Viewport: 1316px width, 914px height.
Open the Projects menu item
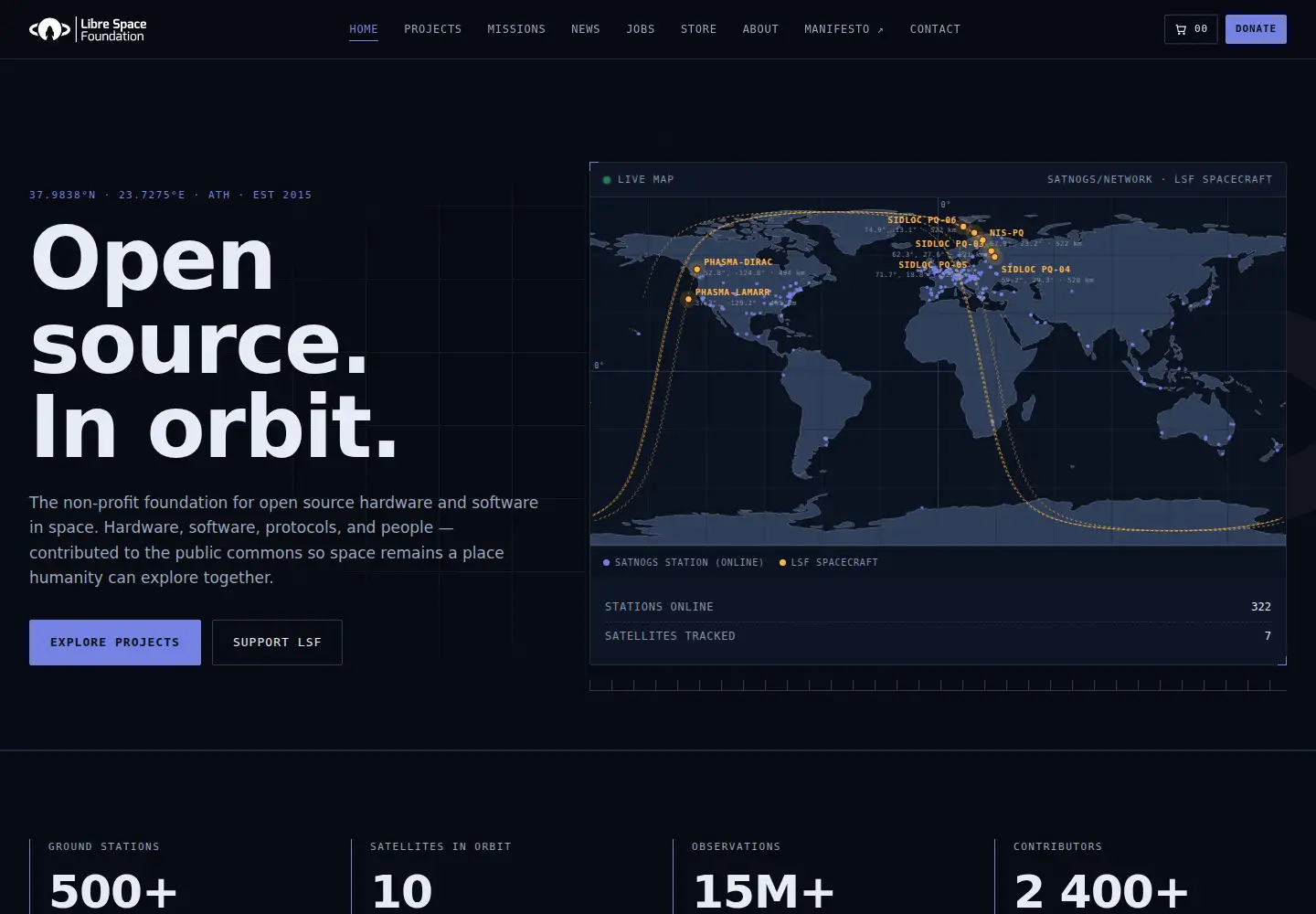point(433,29)
